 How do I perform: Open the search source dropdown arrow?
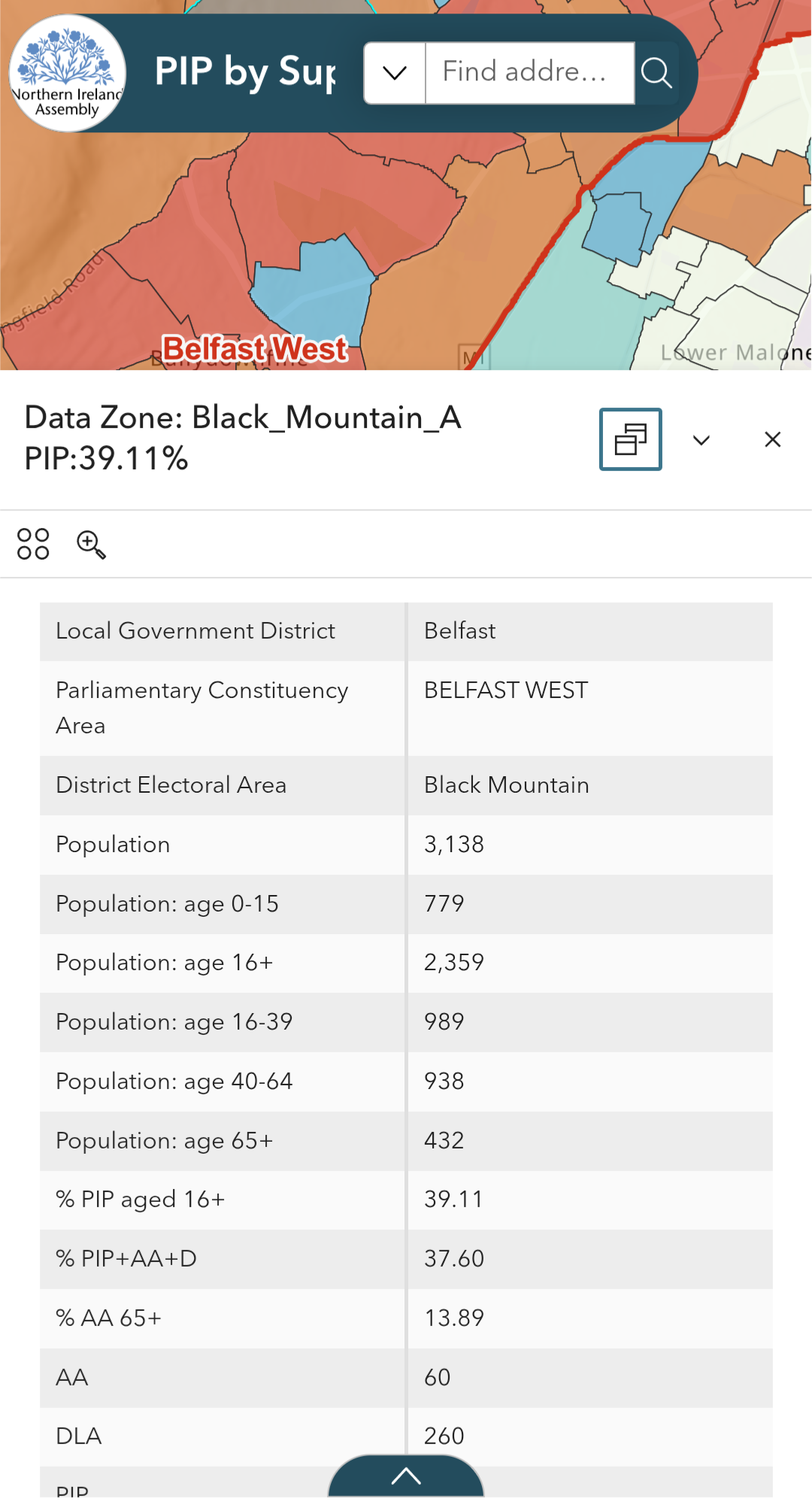coord(395,73)
